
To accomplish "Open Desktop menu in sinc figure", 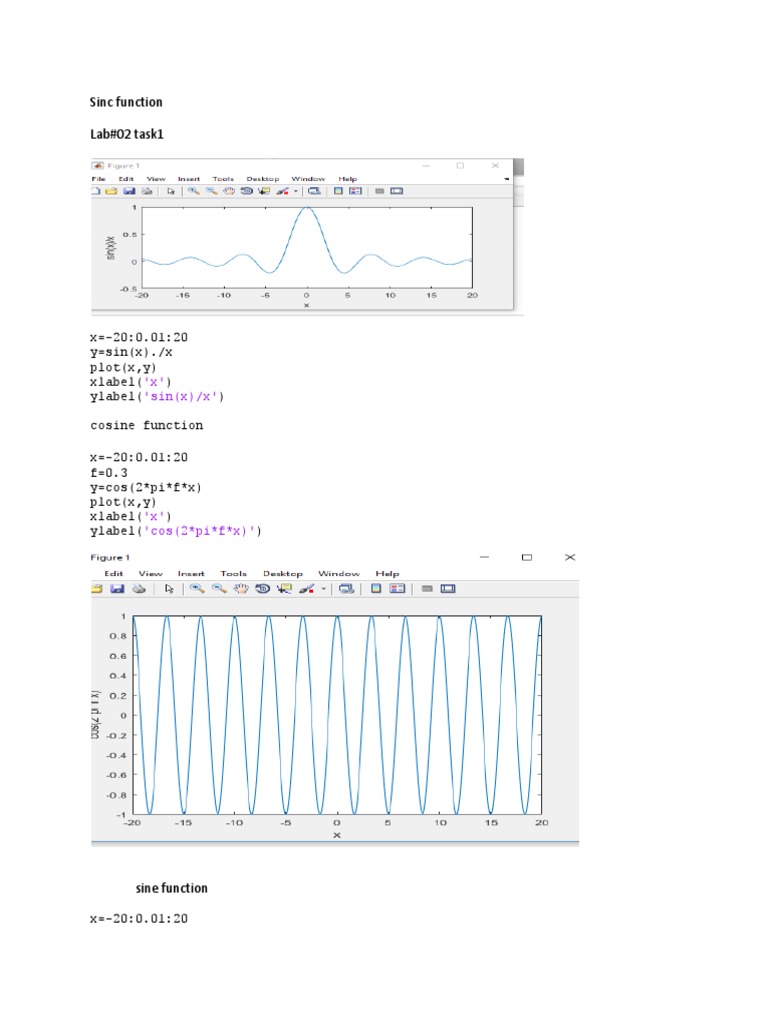I will [x=263, y=179].
